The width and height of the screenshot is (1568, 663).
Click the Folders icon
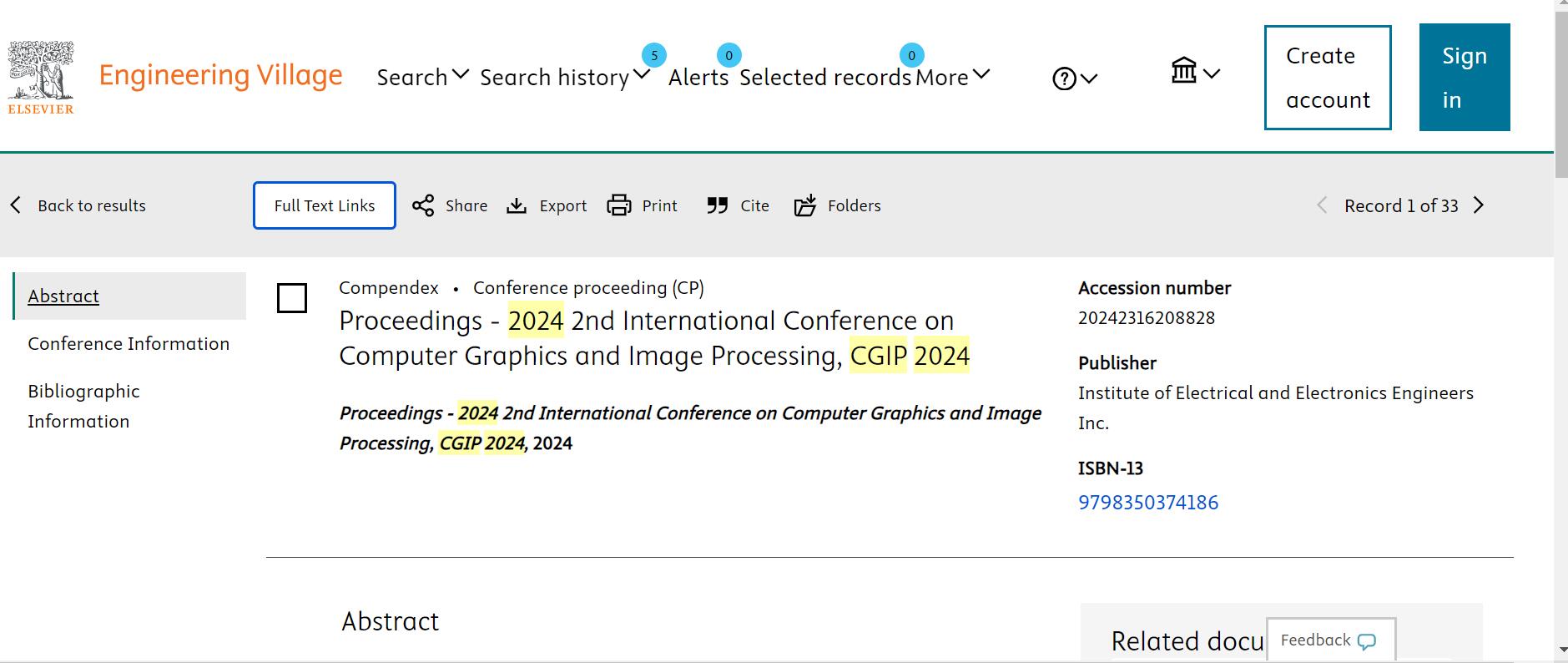click(805, 205)
